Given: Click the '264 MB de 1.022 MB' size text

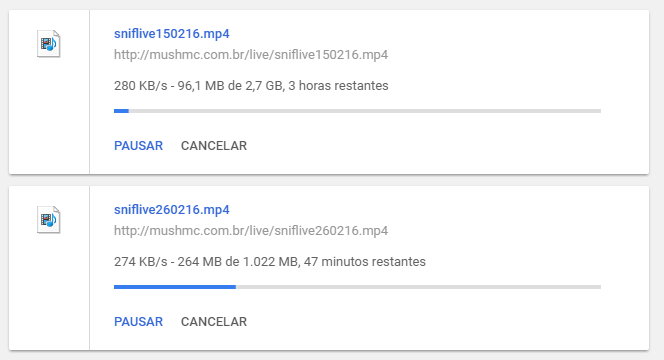Looking at the screenshot, I should coord(238,262).
